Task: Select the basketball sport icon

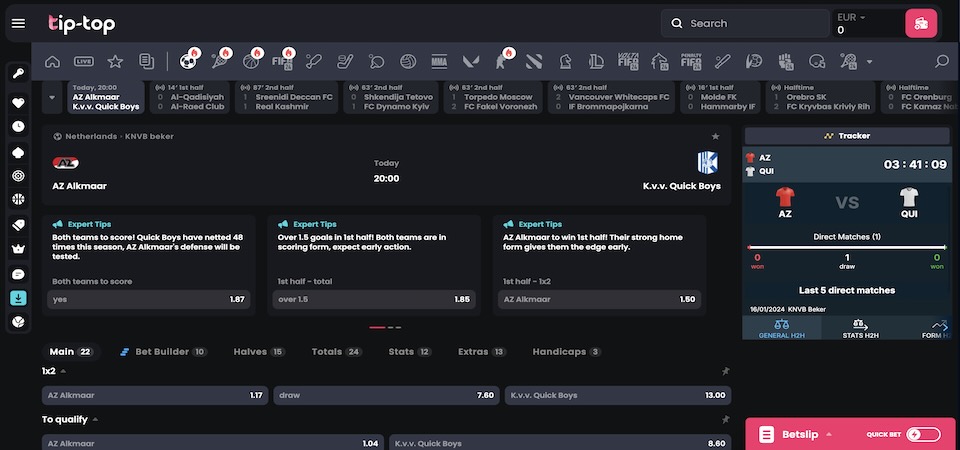Action: click(x=250, y=61)
